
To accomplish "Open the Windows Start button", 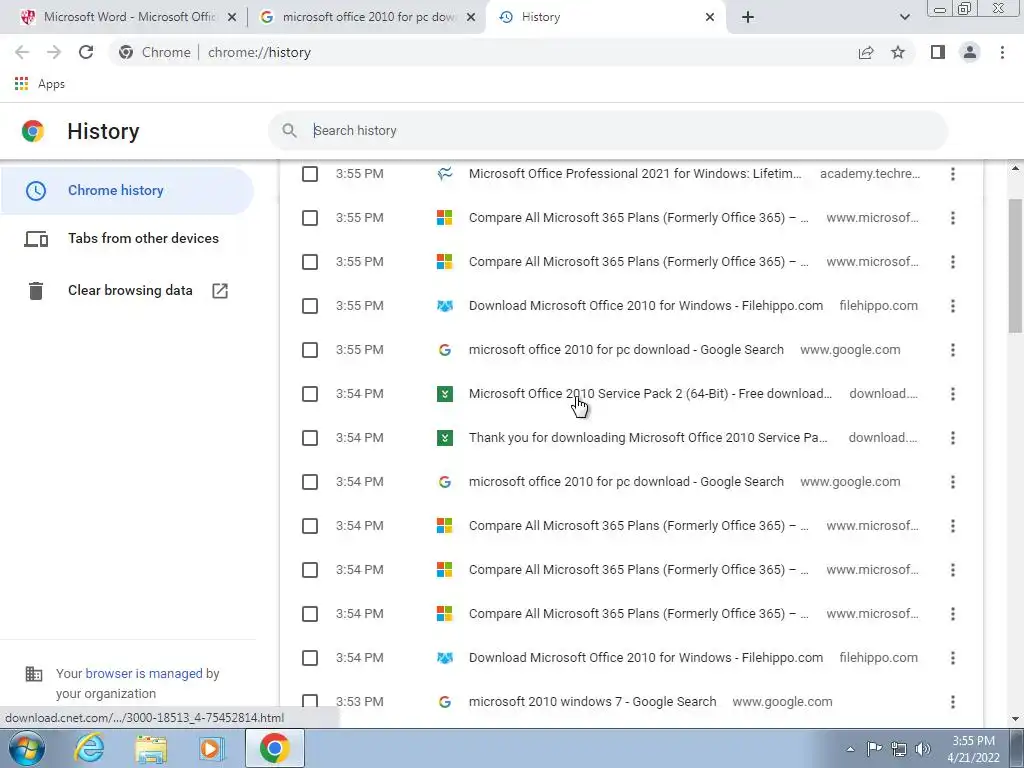I will pyautogui.click(x=27, y=748).
